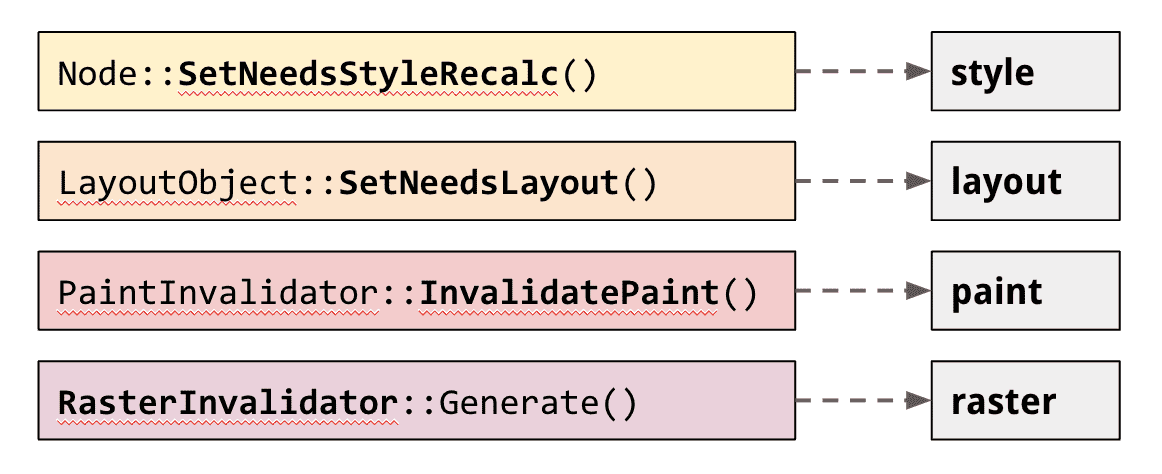
Task: Click the underlined "LayoutObject" word
Action: pyautogui.click(x=177, y=184)
